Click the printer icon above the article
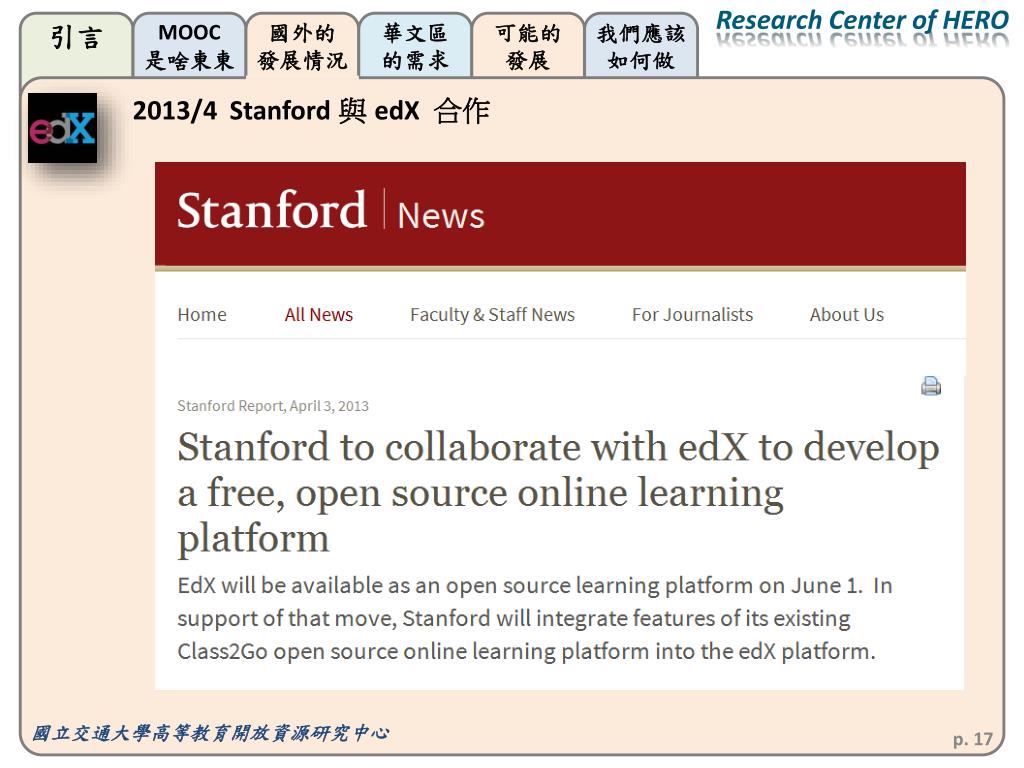This screenshot has width=1024, height=768. pyautogui.click(x=931, y=386)
